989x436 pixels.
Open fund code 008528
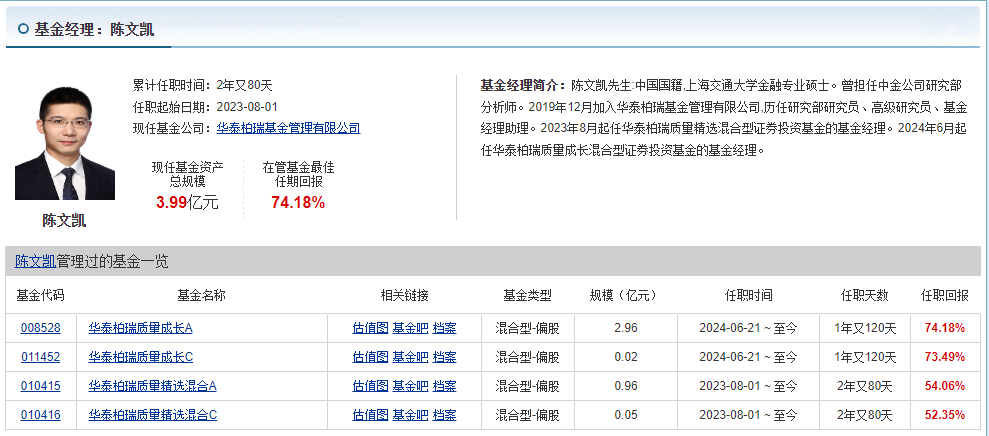(40, 328)
